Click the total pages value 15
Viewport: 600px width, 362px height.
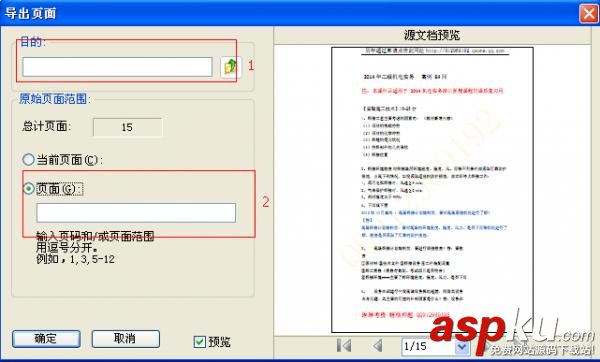click(127, 127)
